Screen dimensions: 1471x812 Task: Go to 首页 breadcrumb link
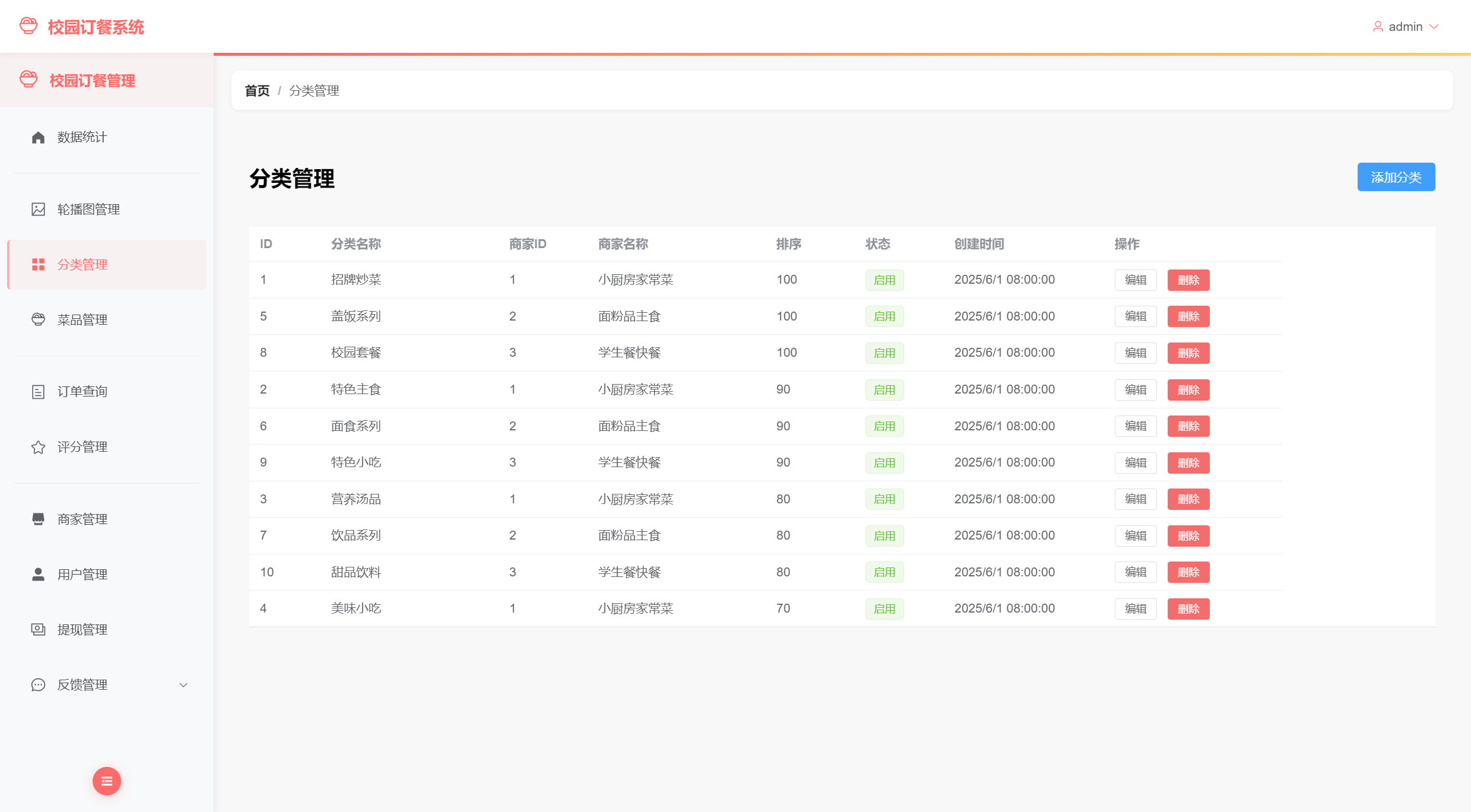pos(257,91)
